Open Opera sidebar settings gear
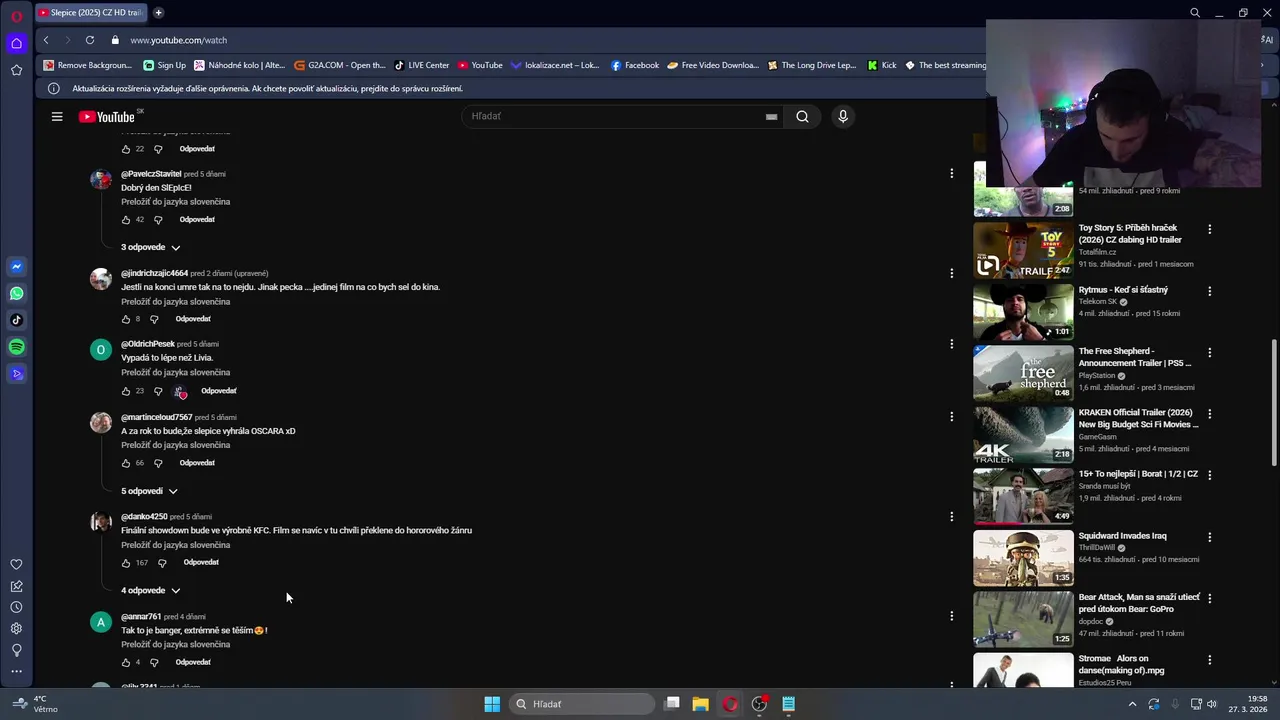The image size is (1280, 720). coord(16,629)
